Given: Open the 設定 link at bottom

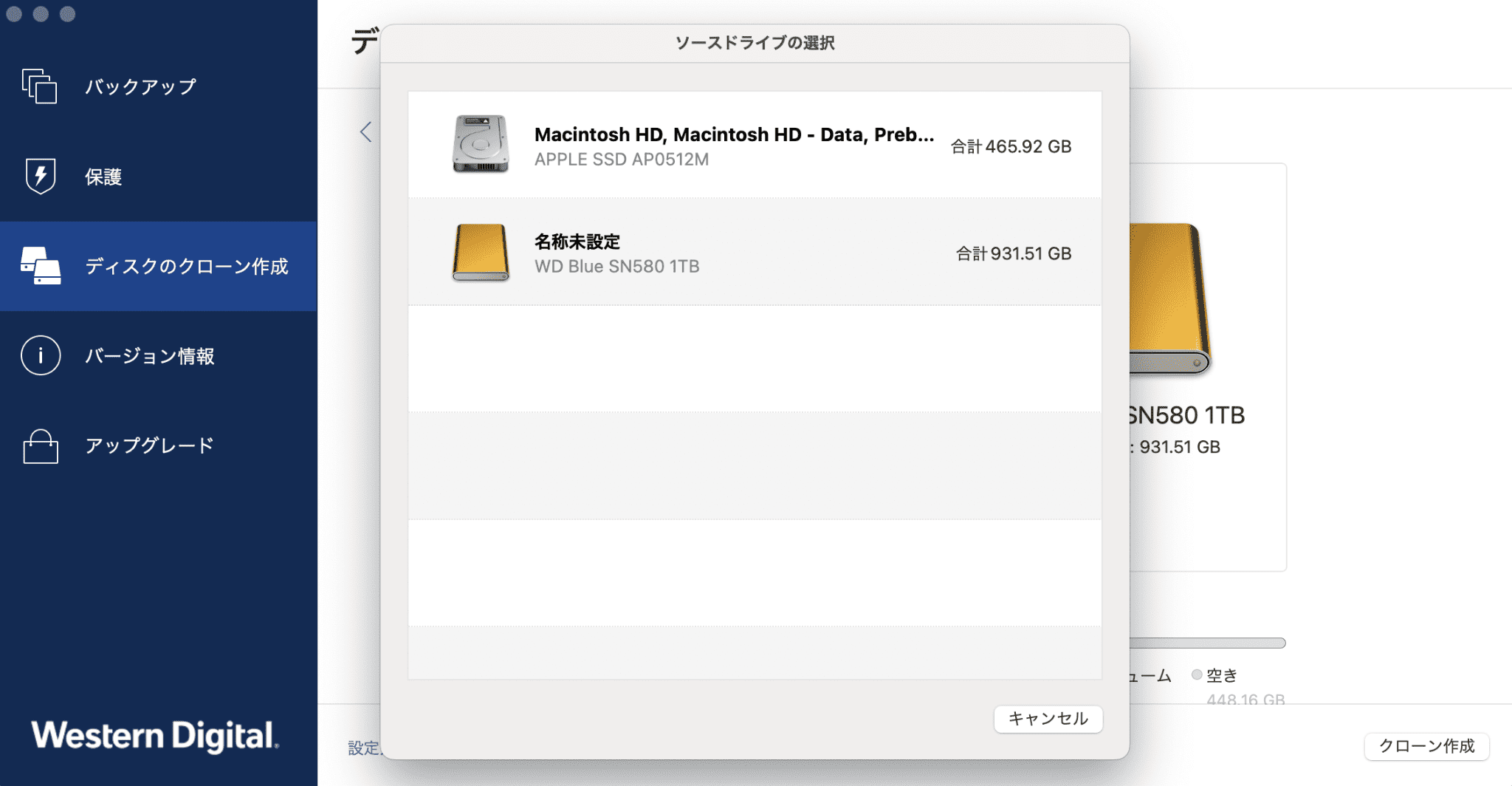Looking at the screenshot, I should click(363, 748).
